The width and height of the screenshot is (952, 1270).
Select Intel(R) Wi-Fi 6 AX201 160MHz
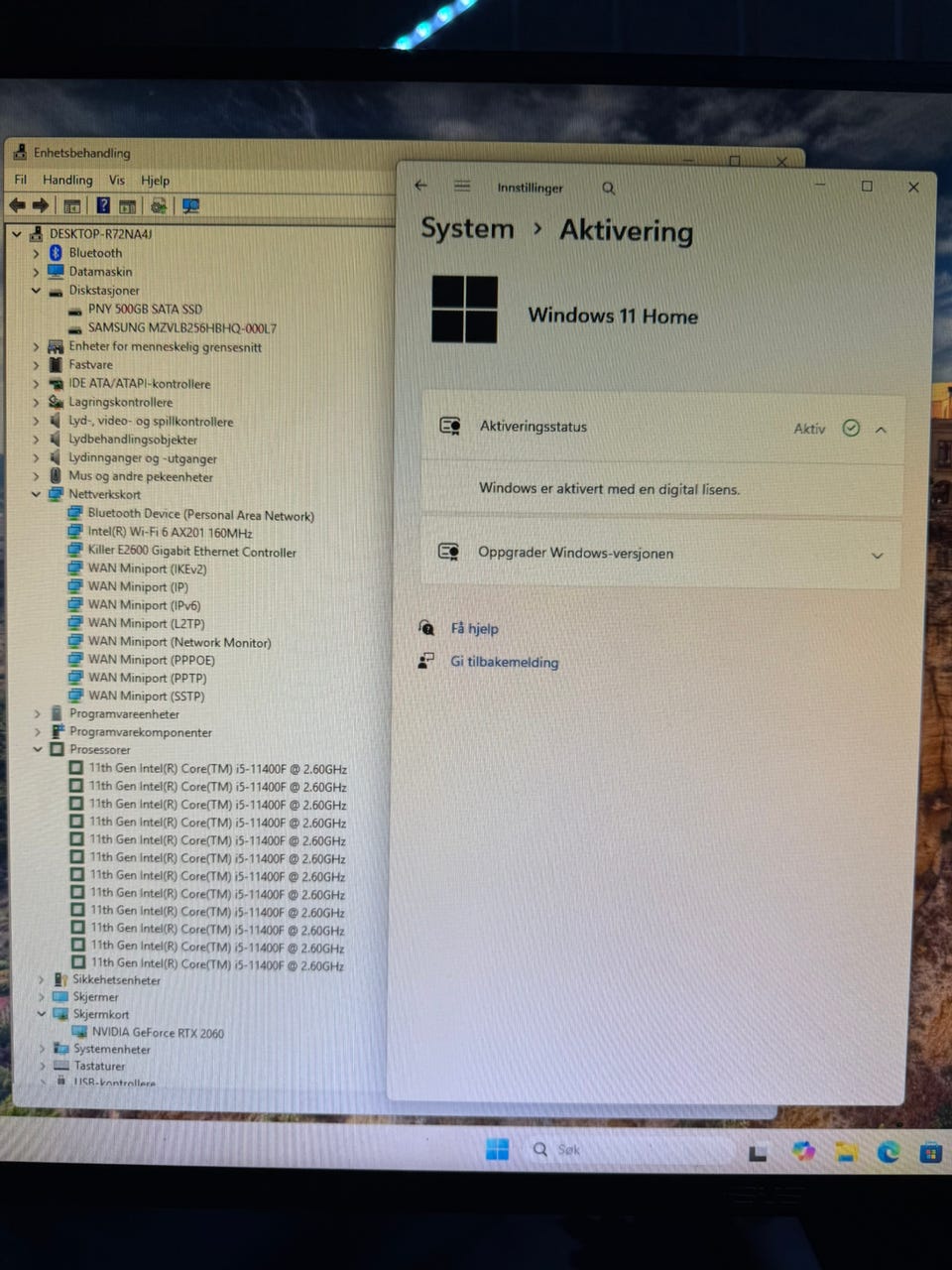tap(170, 532)
